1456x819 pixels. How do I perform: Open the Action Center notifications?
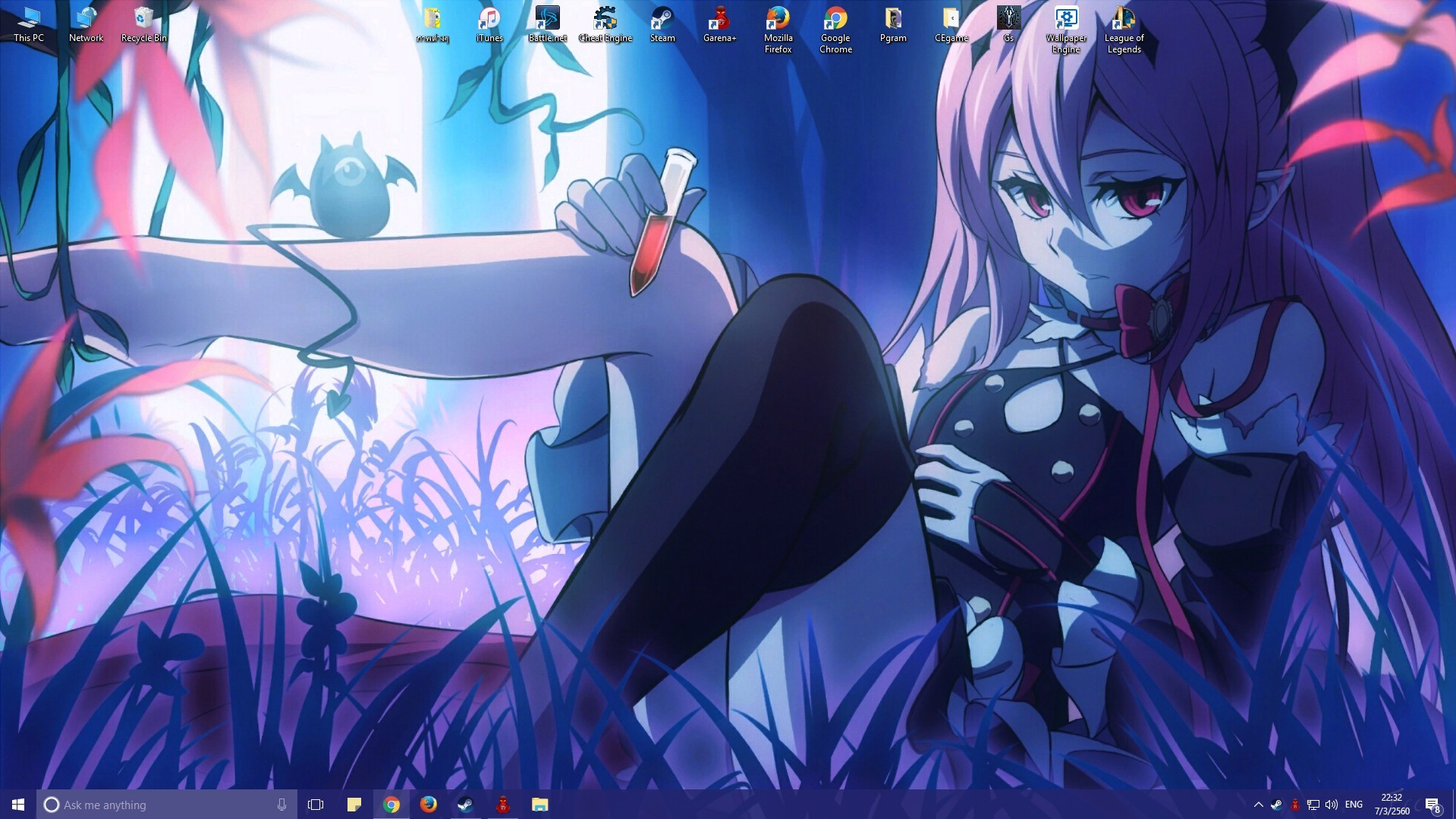click(1432, 805)
